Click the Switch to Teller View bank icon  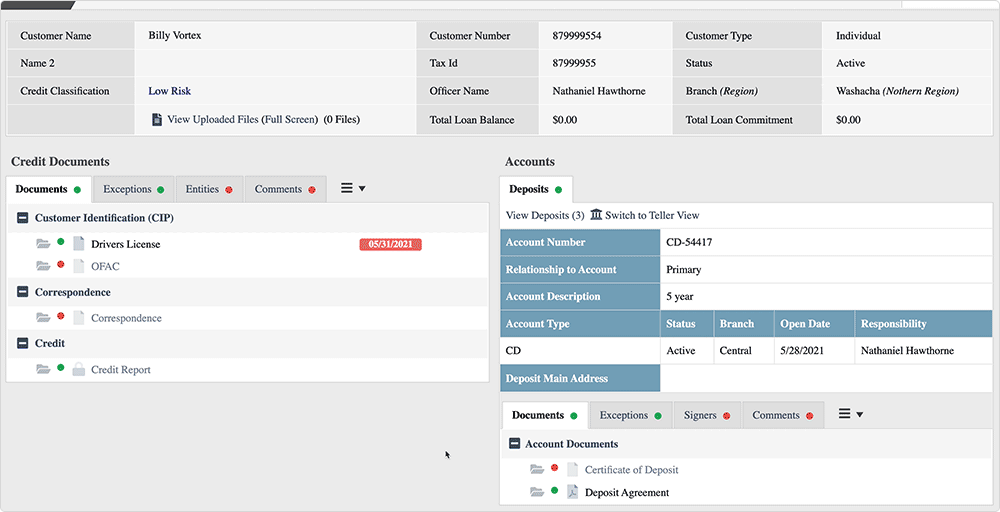point(597,215)
